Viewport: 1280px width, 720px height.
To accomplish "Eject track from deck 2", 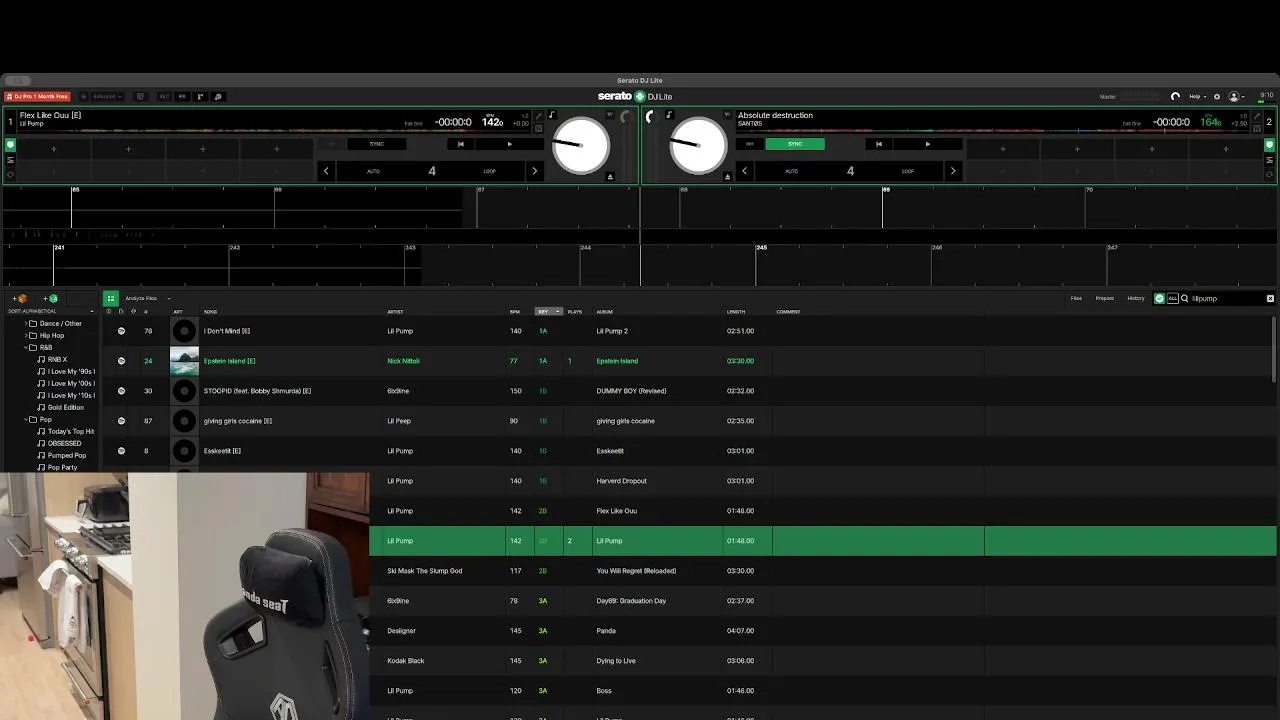I will pos(727,177).
